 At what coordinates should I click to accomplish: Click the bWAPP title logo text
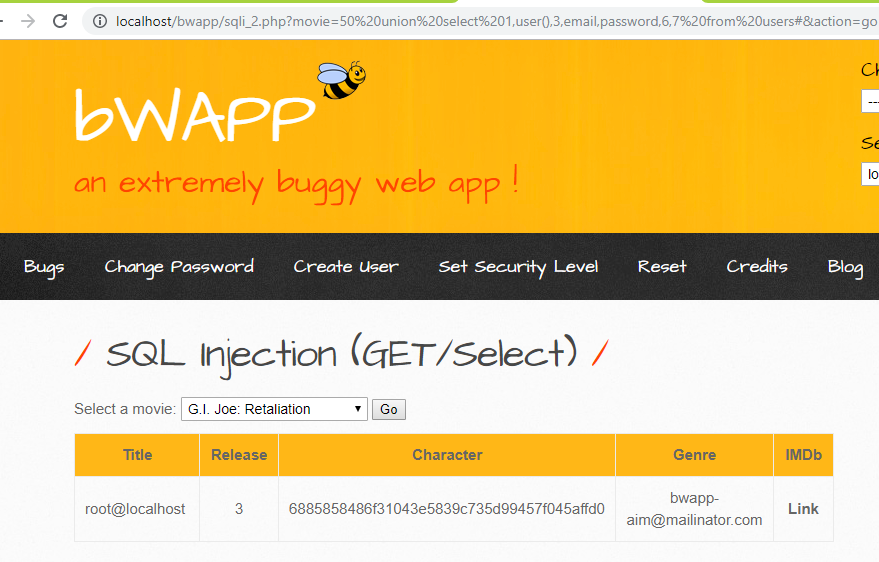(195, 114)
